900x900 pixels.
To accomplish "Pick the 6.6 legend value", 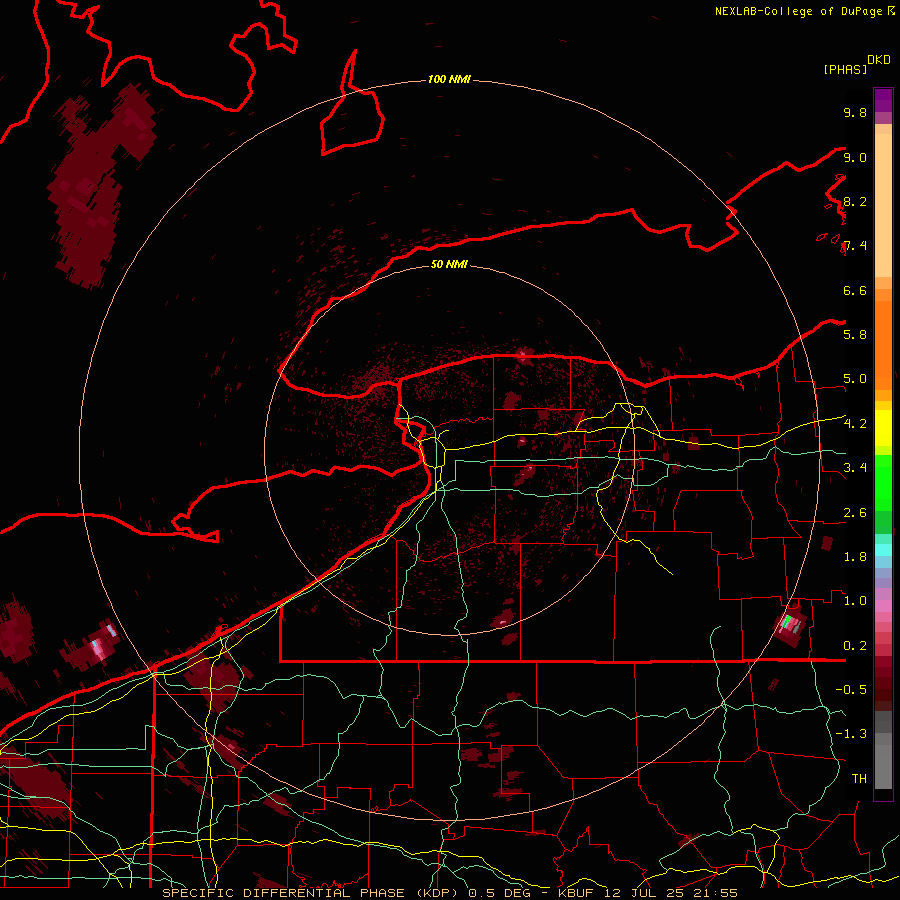I will pyautogui.click(x=855, y=290).
